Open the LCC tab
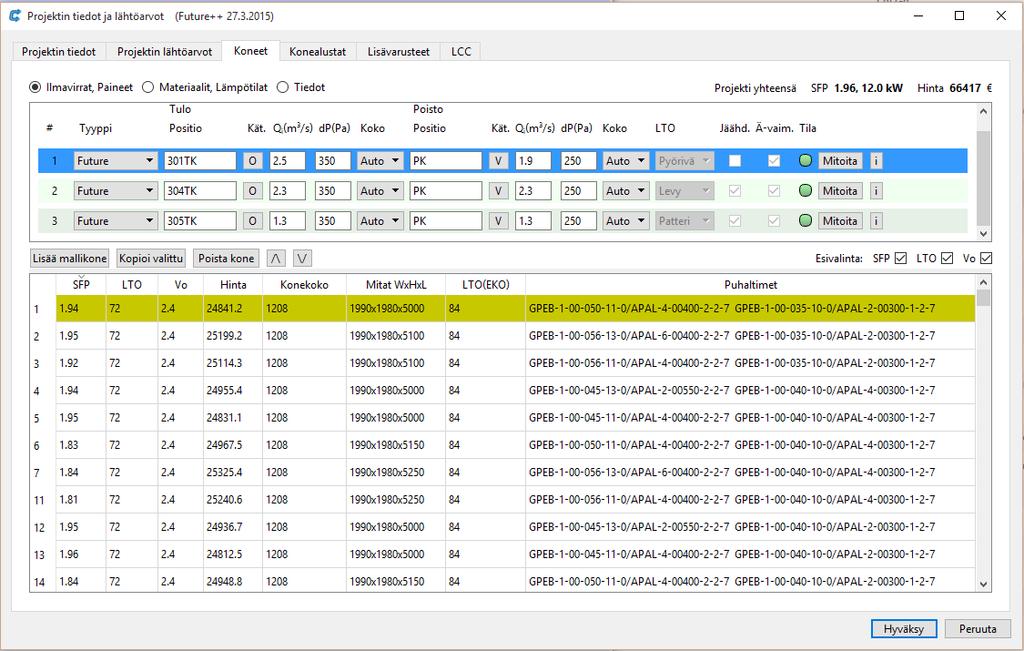This screenshot has width=1024, height=651. coord(461,52)
